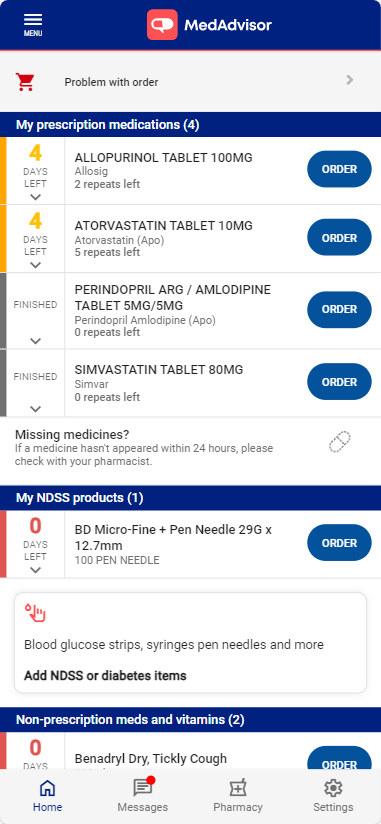
Task: Tap the red blood glucose finger icon
Action: point(35,613)
